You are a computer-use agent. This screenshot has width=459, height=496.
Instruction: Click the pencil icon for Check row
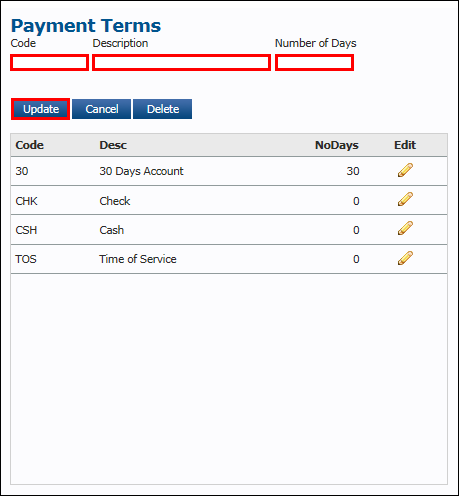click(405, 199)
